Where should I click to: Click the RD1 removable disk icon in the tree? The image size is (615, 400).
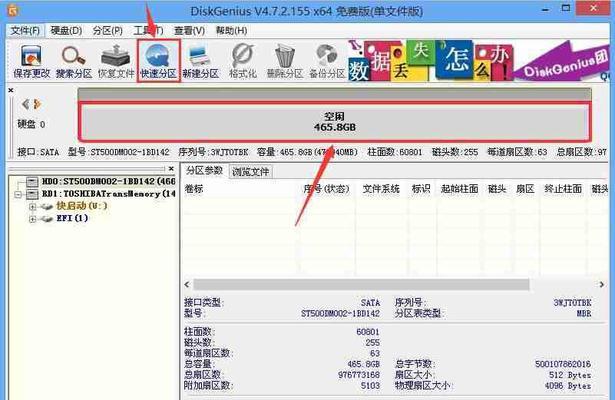click(32, 194)
